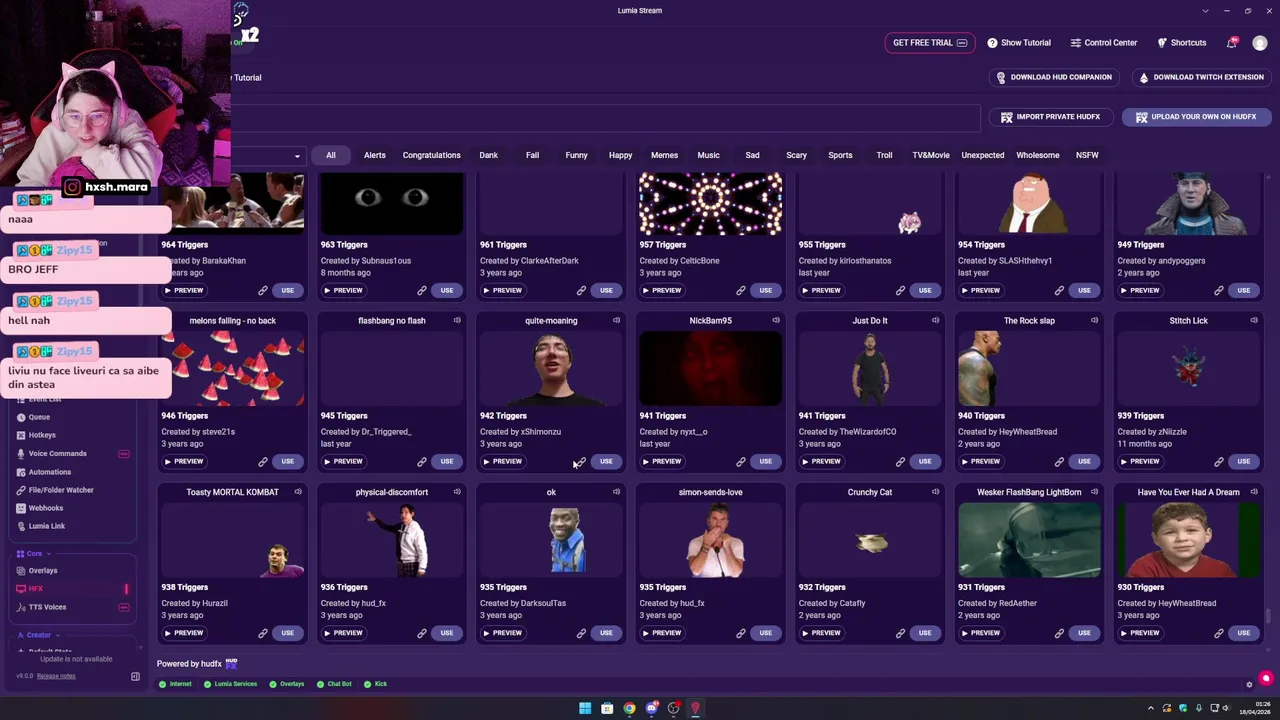Screen dimensions: 1280x720
Task: Collapse the Core sidebar section
Action: coord(34,553)
